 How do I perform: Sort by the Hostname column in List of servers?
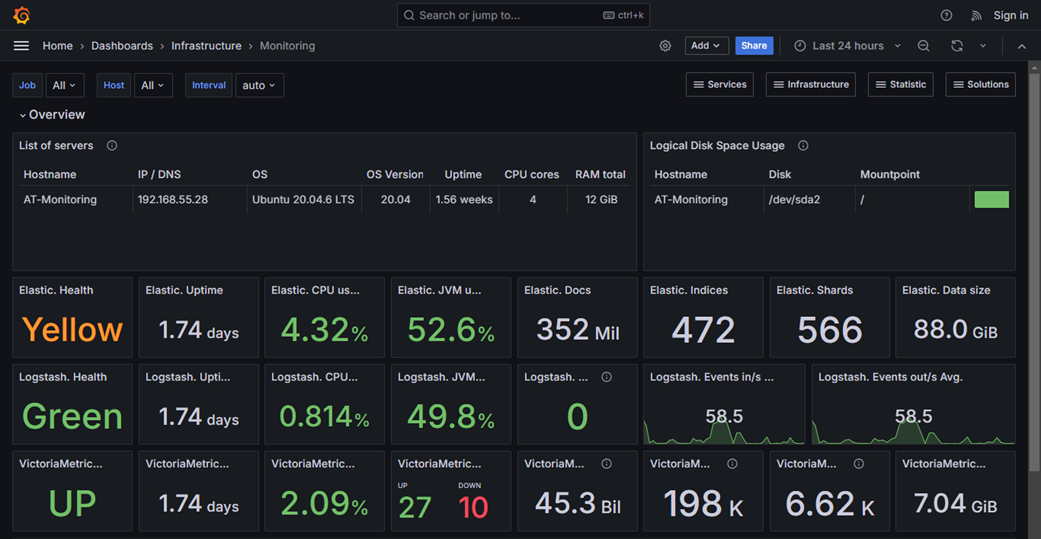[50, 175]
